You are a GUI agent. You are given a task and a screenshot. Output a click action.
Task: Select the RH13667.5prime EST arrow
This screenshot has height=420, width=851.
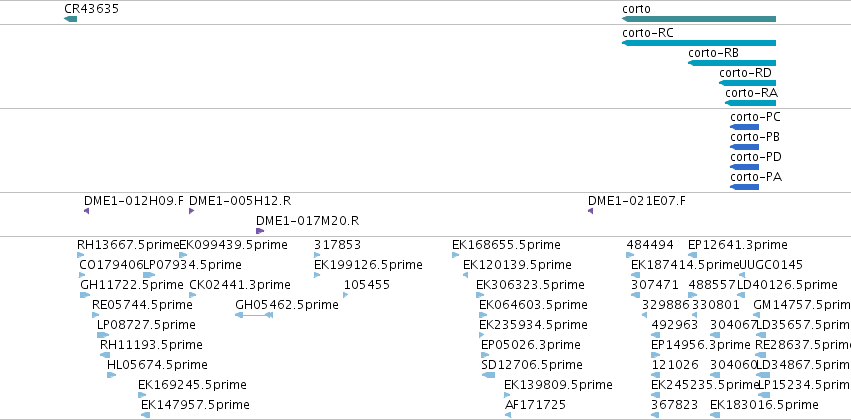point(81,255)
